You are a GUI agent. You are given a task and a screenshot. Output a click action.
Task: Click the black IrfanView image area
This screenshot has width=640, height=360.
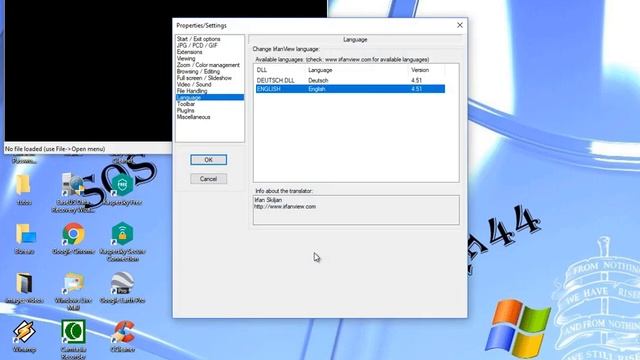click(x=88, y=71)
